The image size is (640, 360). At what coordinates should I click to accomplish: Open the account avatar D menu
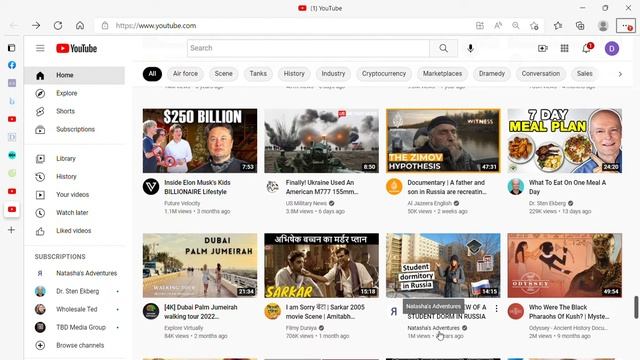tap(611, 49)
